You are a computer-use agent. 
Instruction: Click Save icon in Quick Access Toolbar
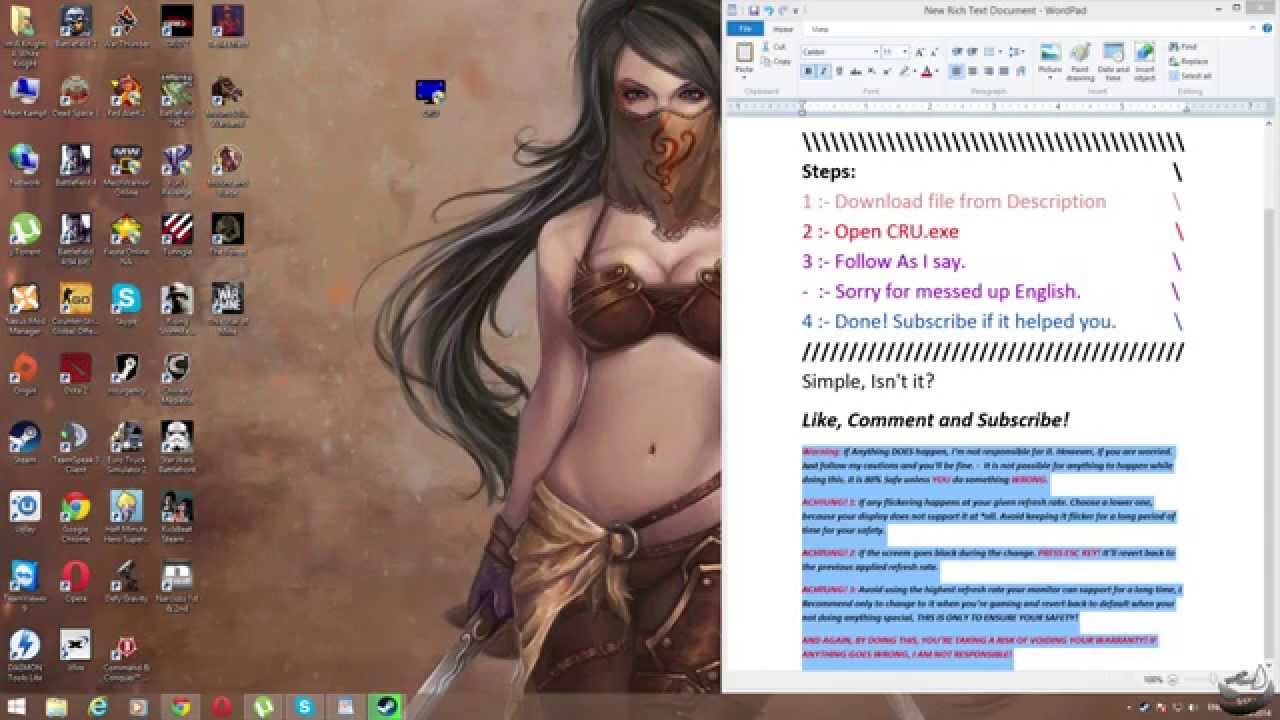click(754, 10)
